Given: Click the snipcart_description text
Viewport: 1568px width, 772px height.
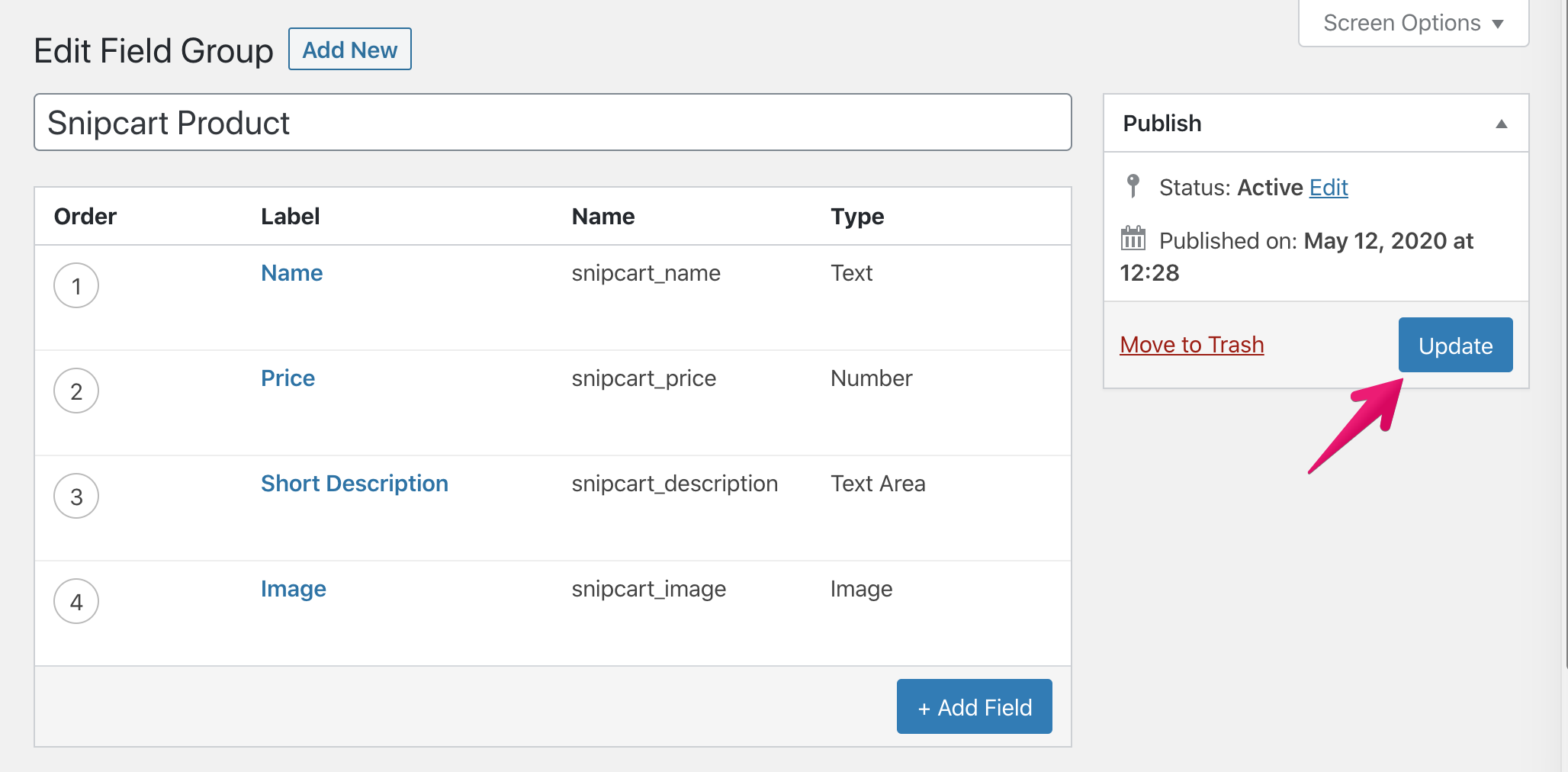Looking at the screenshot, I should [x=674, y=484].
